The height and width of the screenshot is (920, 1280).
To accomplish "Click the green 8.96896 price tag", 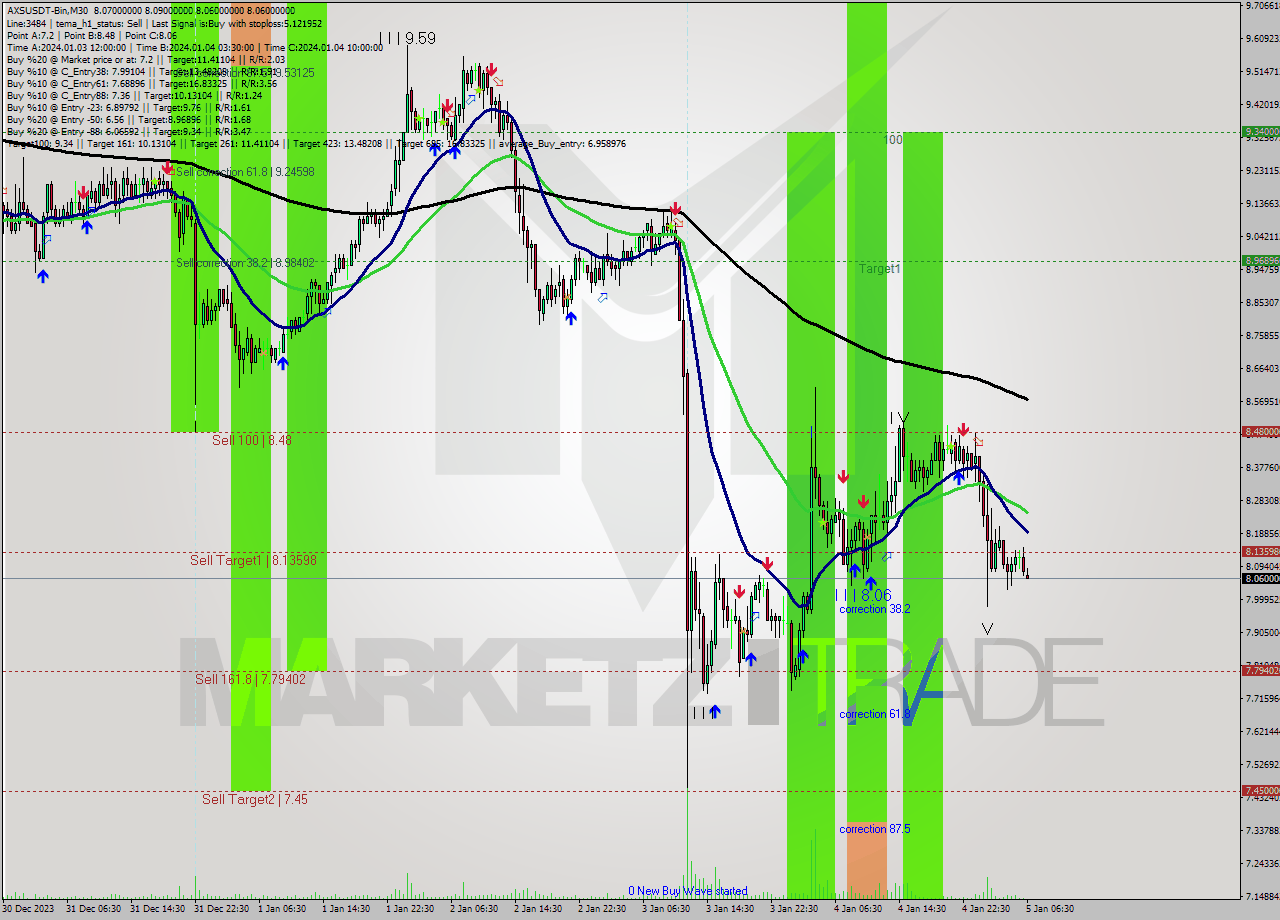I will [x=1260, y=260].
